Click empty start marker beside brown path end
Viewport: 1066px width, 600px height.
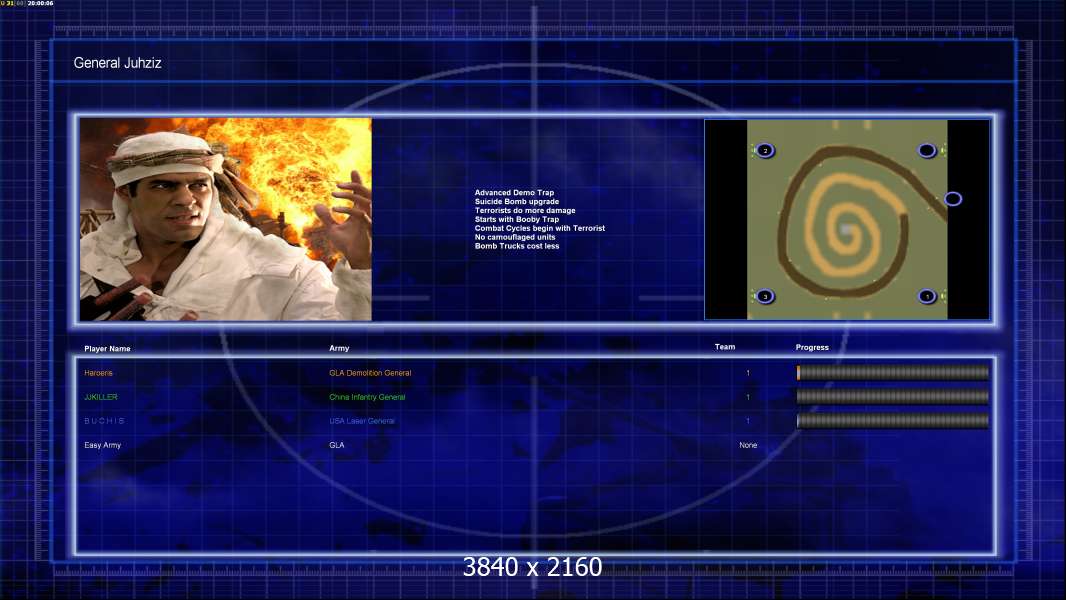953,199
